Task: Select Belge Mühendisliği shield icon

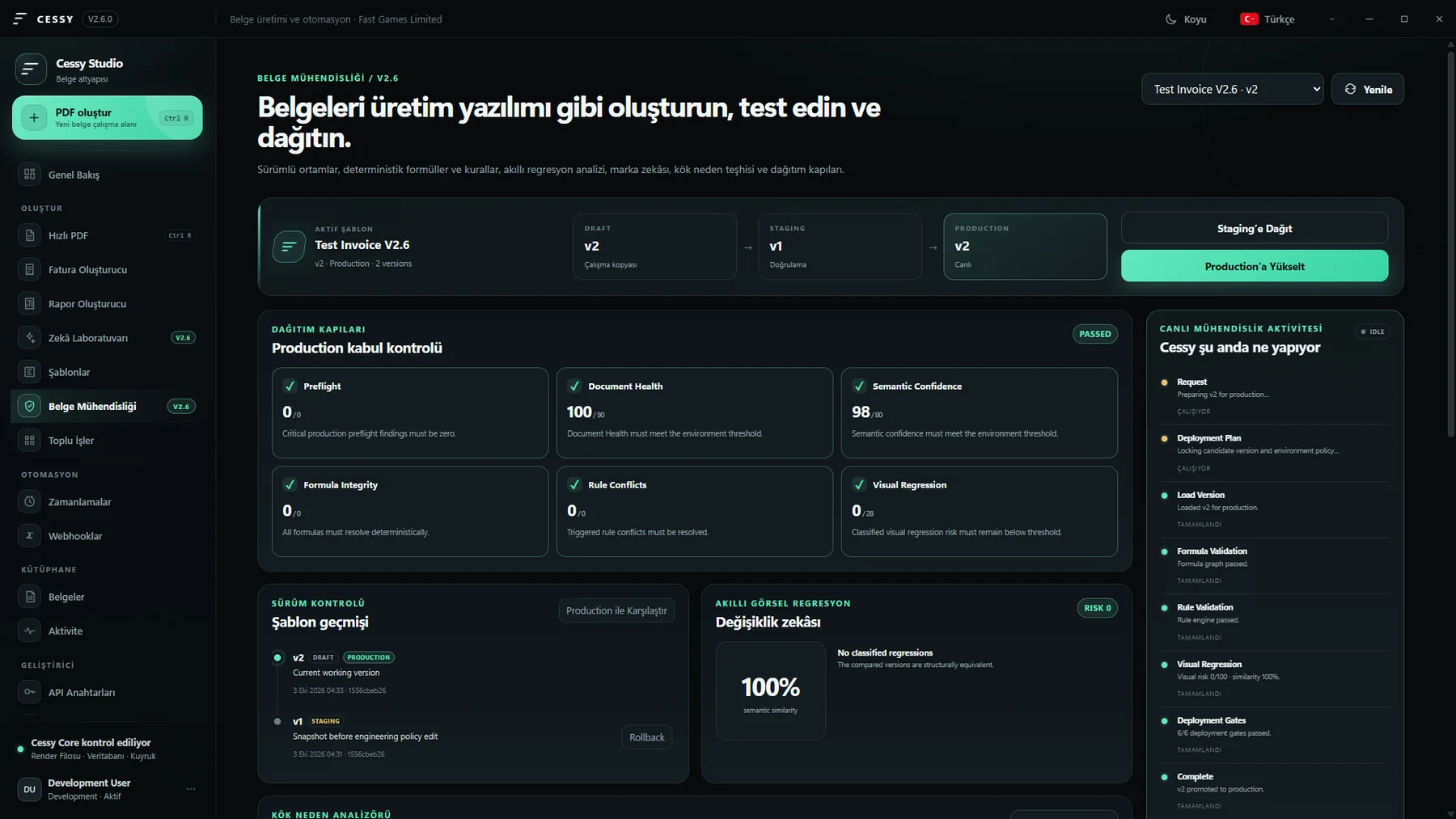Action: point(30,406)
